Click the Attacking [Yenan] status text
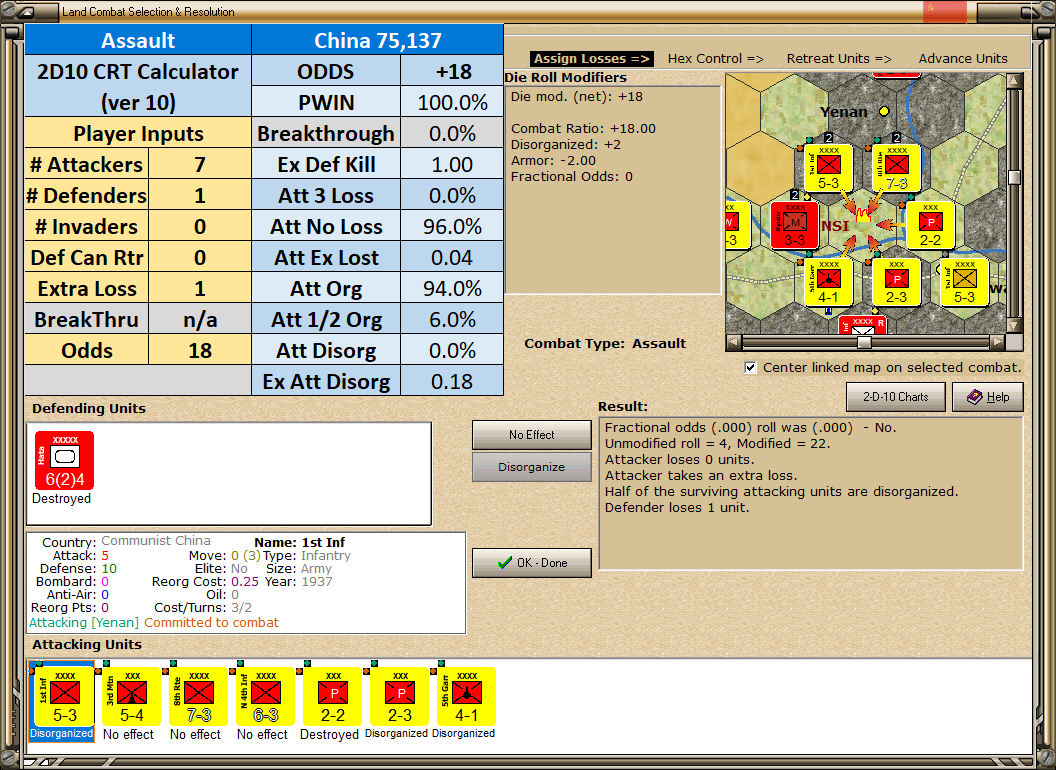Viewport: 1056px width, 770px height. click(84, 622)
